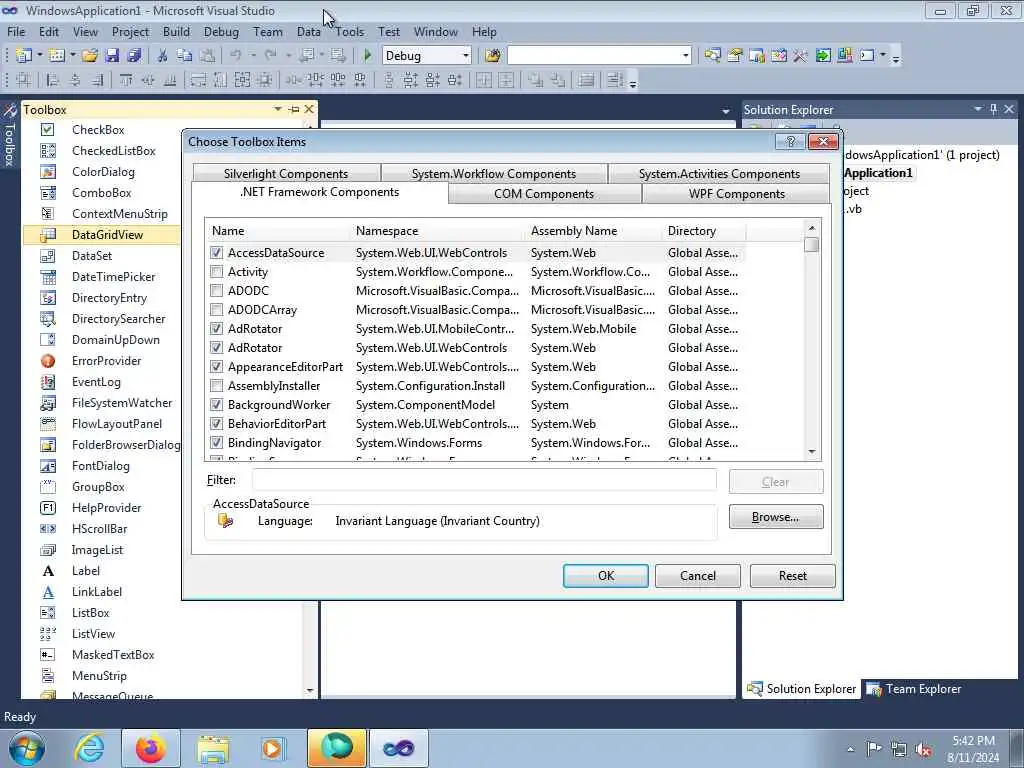Open Windows Explorer folder in taskbar
Screen dimensions: 1024x768
point(213,748)
